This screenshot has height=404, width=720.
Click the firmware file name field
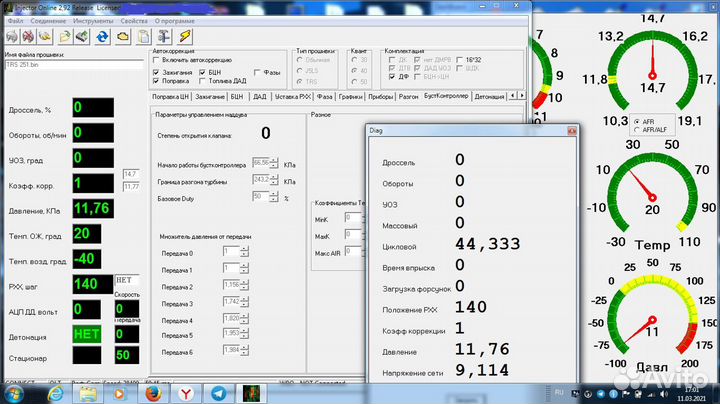pos(74,65)
